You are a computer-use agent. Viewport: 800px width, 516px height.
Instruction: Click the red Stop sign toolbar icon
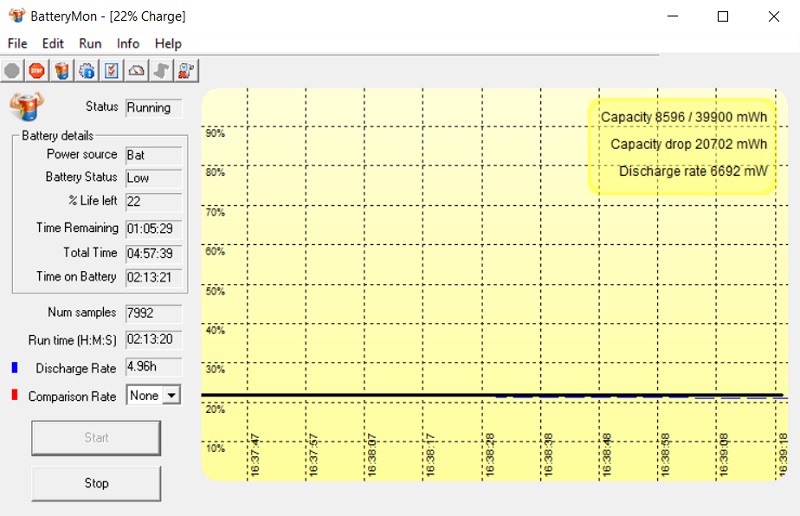(37, 70)
